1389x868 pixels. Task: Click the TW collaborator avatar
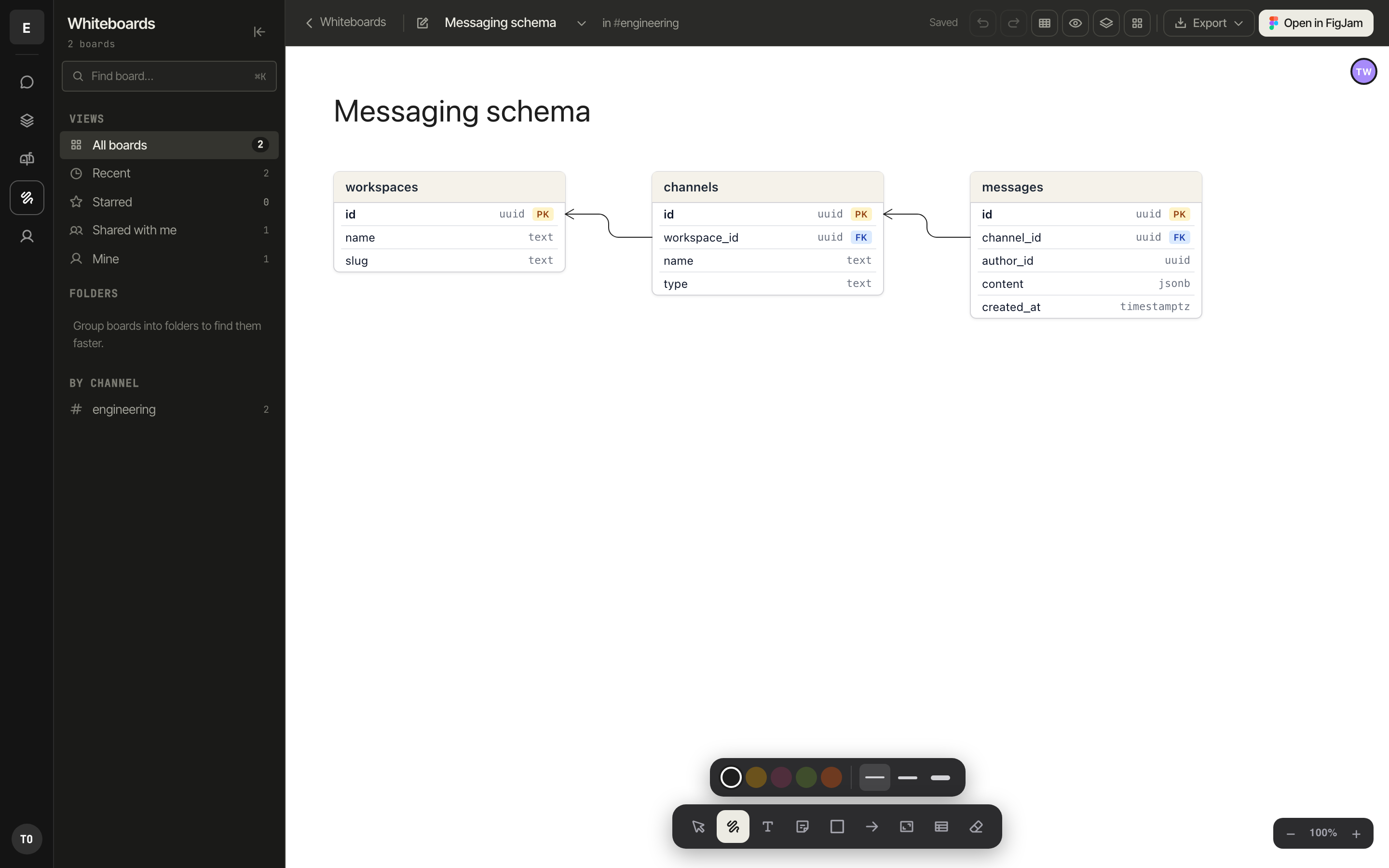[x=1363, y=72]
